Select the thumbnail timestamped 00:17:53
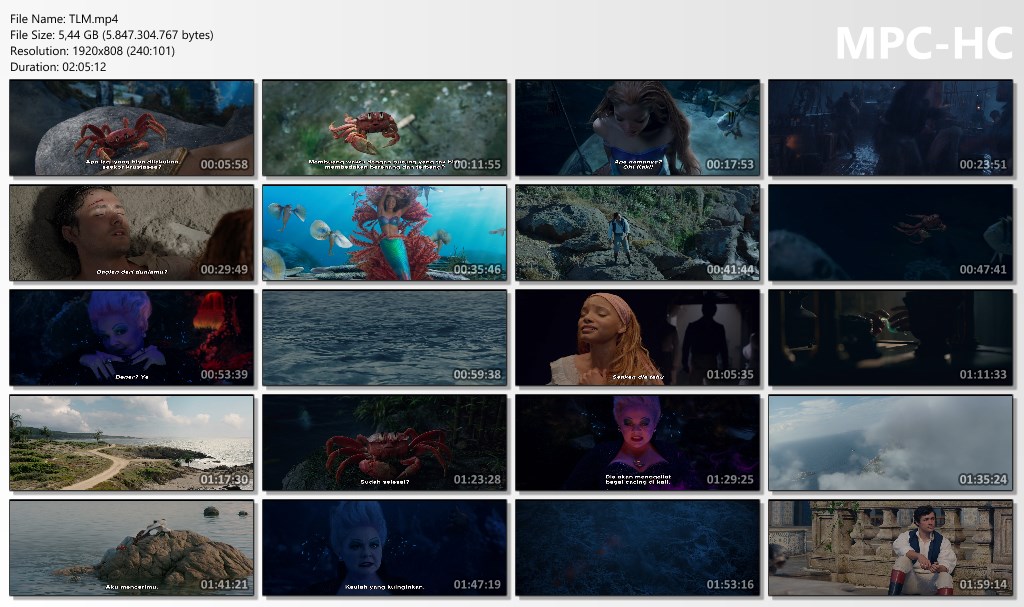The image size is (1024, 607). coord(637,127)
